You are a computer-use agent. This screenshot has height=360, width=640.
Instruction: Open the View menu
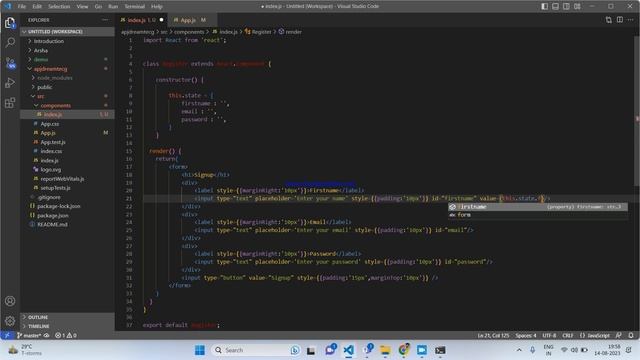[82, 6]
